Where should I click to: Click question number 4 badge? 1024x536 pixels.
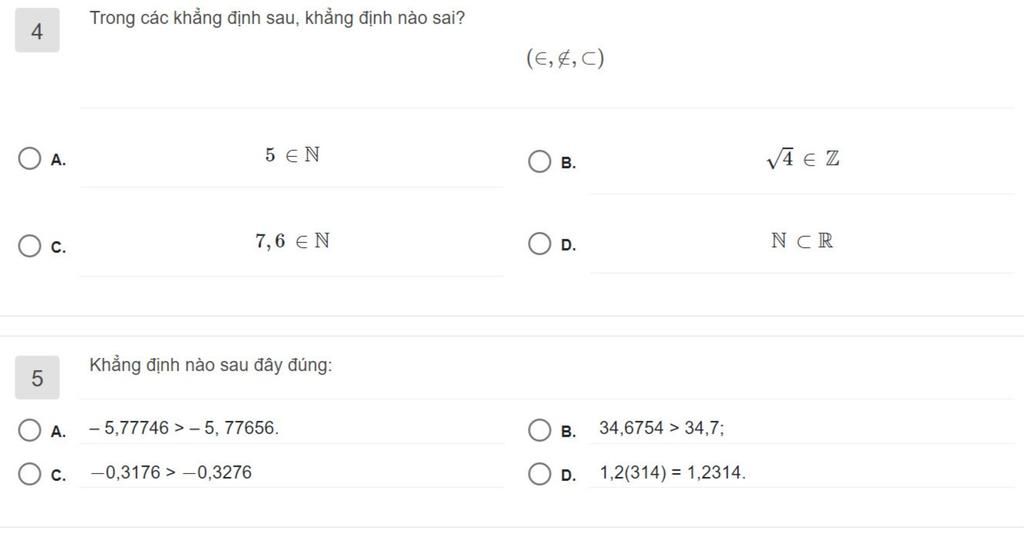point(37,31)
